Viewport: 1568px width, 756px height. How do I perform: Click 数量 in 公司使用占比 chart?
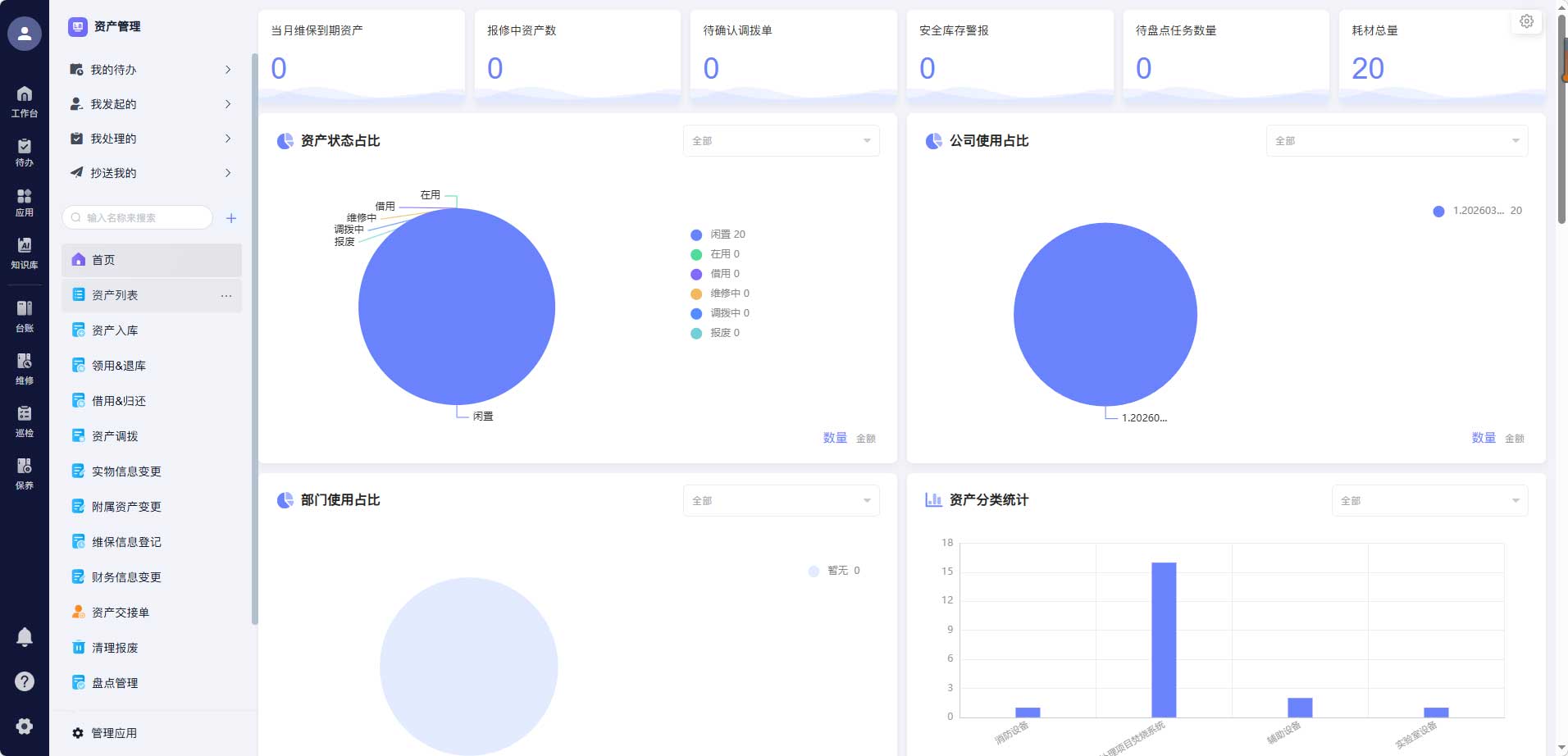(x=1483, y=438)
